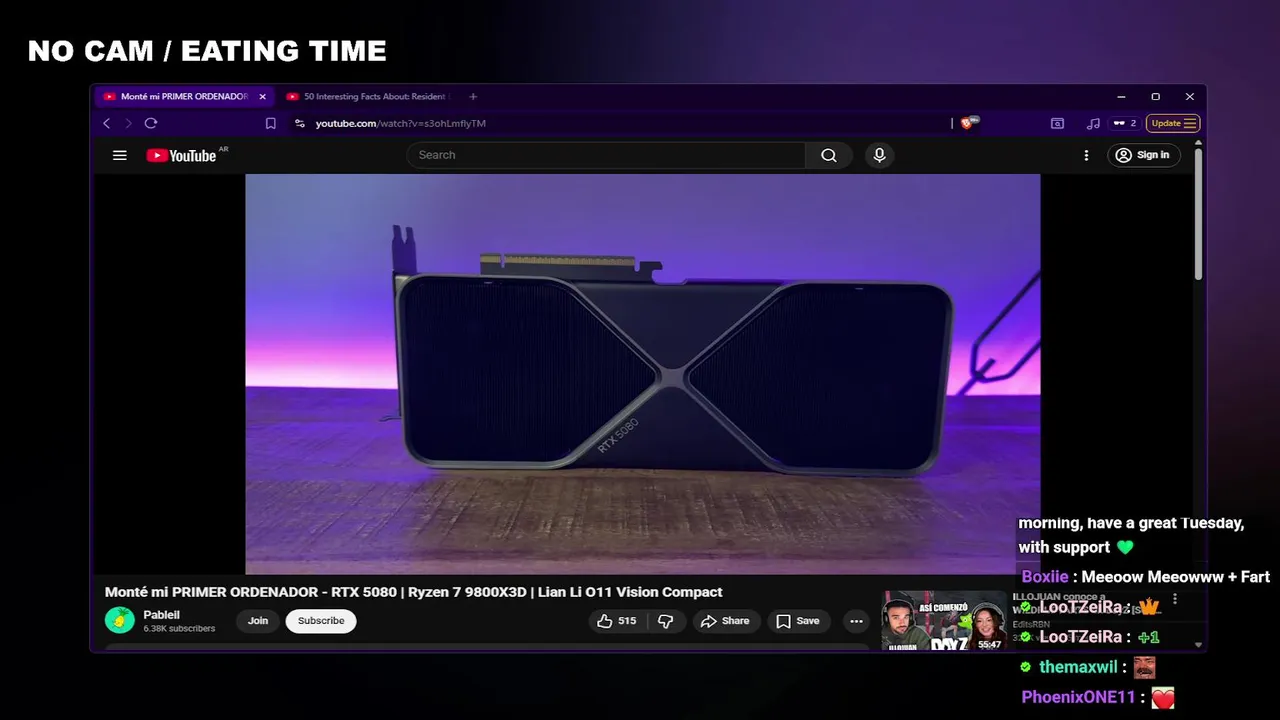Click the page vertical scrollbar thumb
Screen dimensions: 1280x720
1198,215
